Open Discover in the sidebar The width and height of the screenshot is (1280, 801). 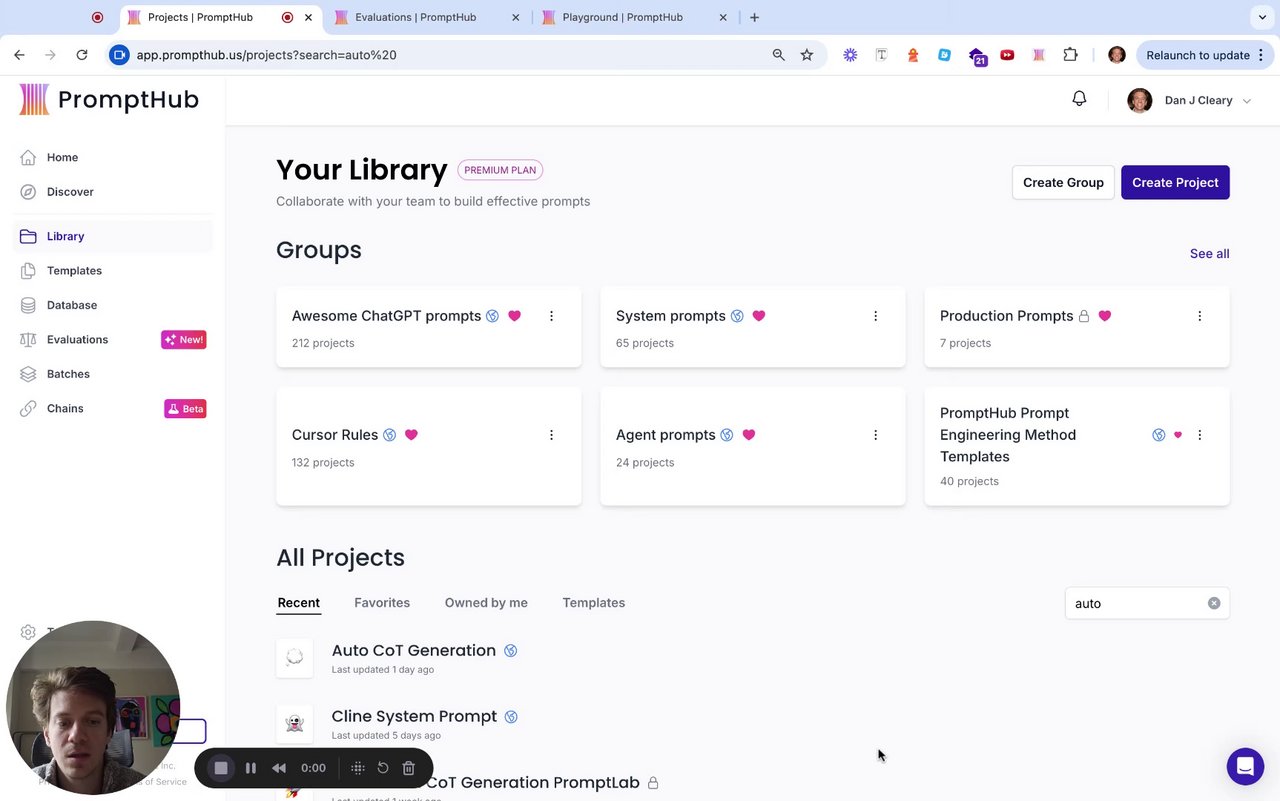click(x=70, y=192)
